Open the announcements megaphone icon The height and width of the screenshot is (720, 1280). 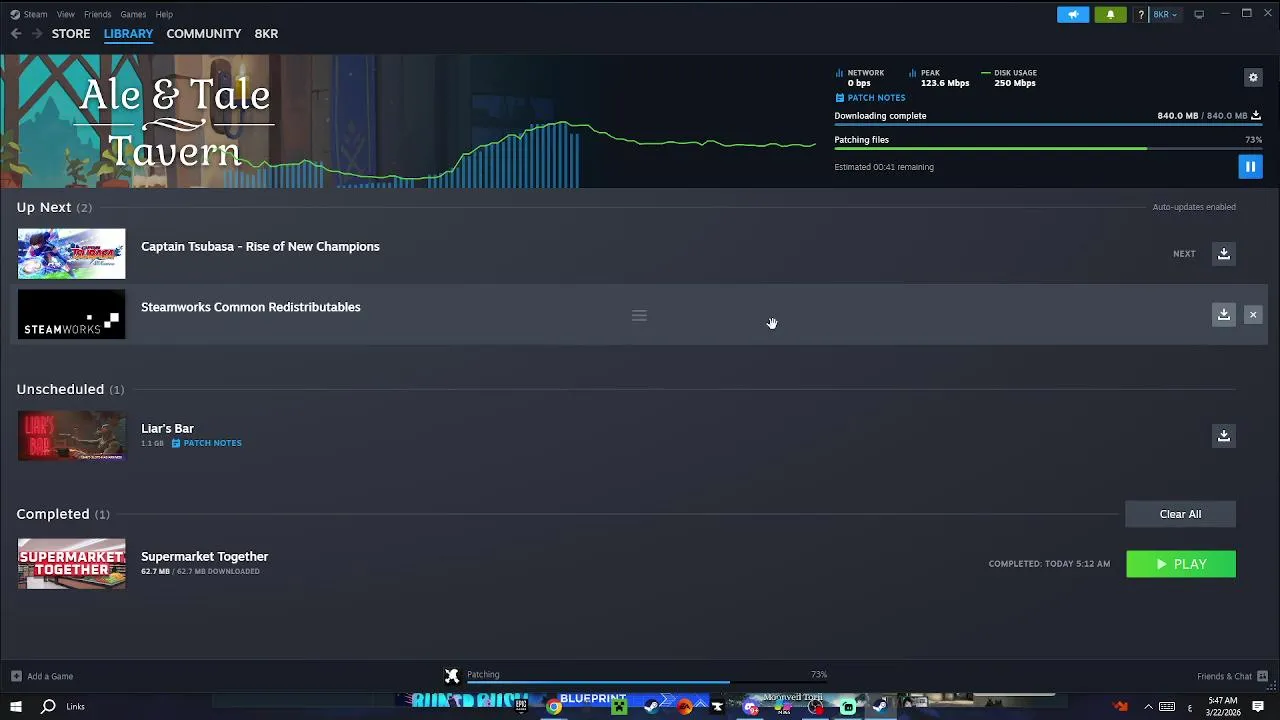(1073, 14)
